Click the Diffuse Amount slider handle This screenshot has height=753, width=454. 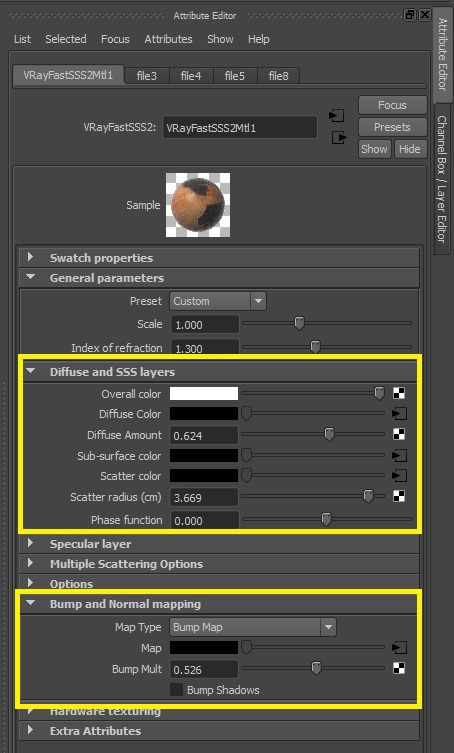pos(329,434)
